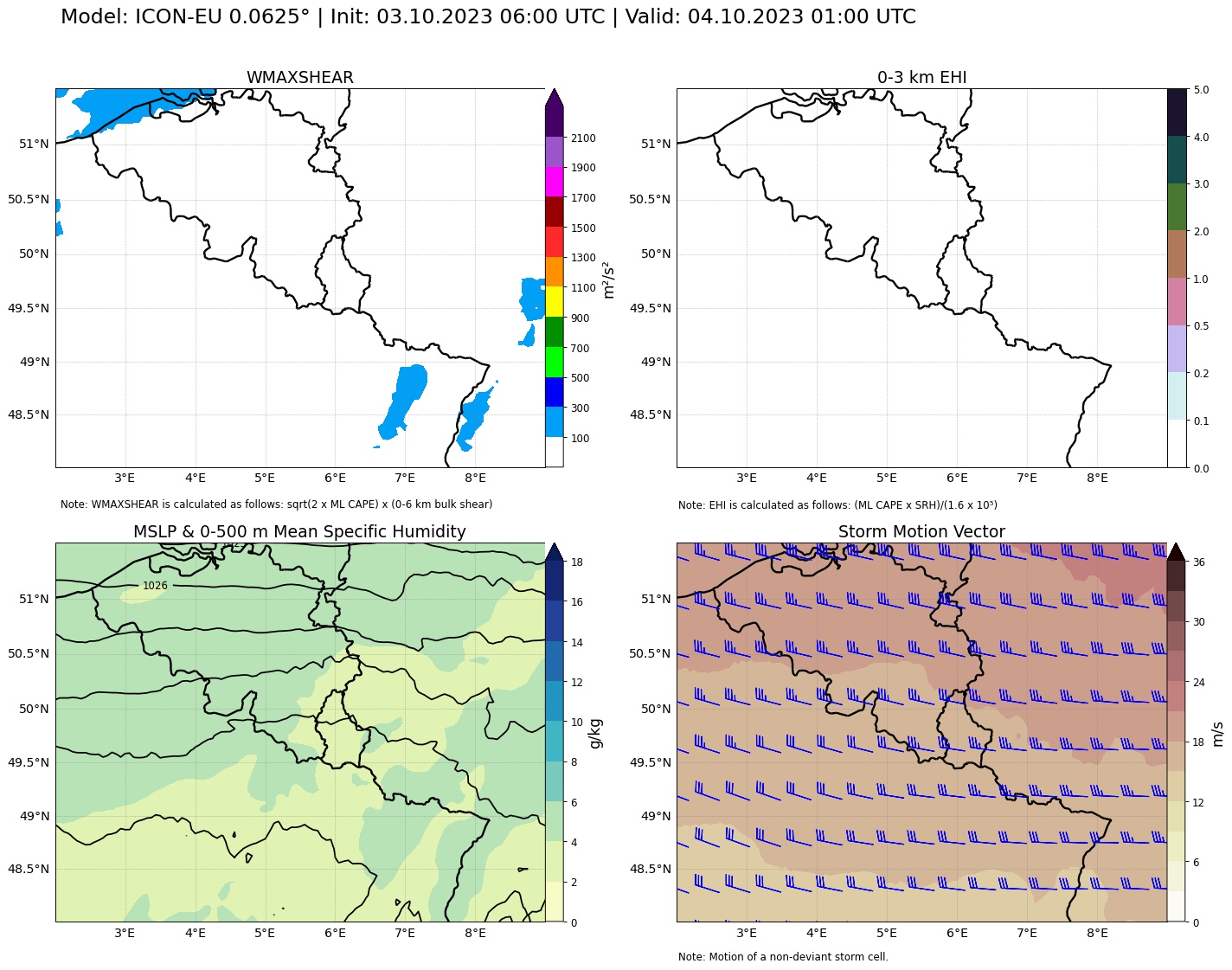1232x970 pixels.
Task: Click the 7°E longitude label on WMAXSHEAR map
Action: pyautogui.click(x=405, y=478)
